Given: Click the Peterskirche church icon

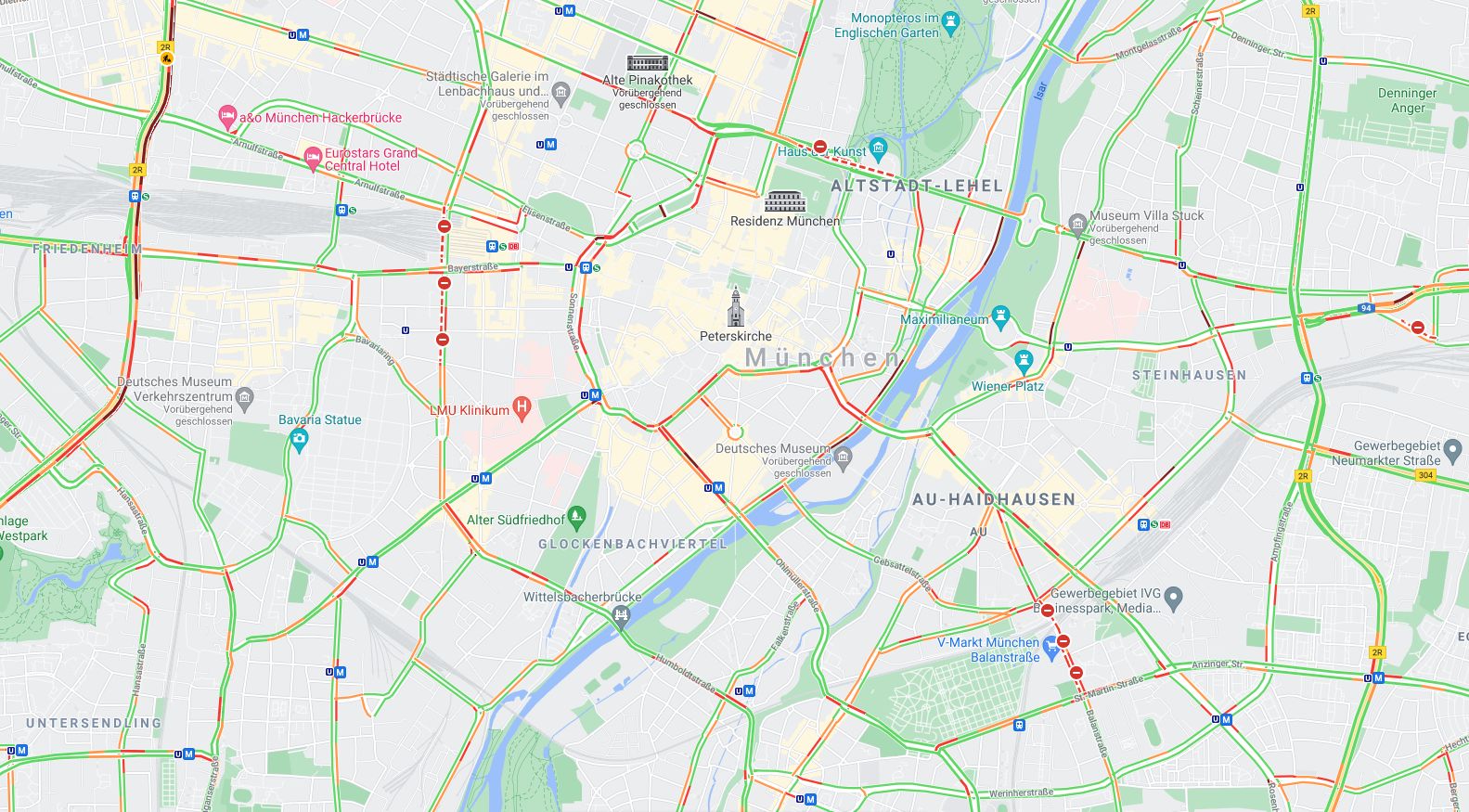Looking at the screenshot, I should coord(736,307).
